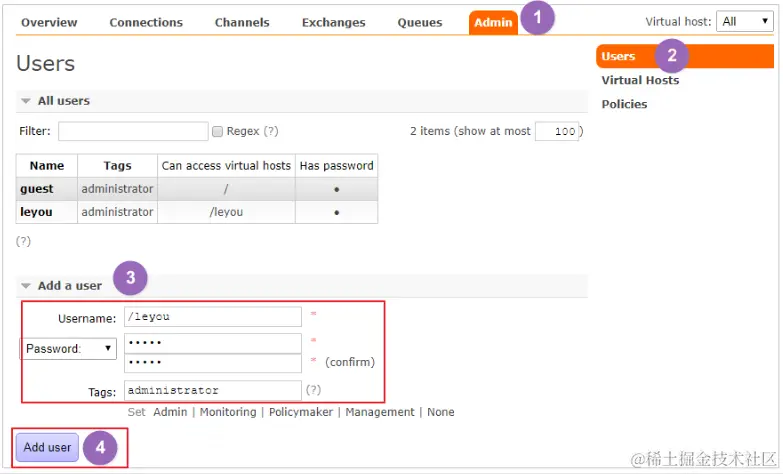This screenshot has height=474, width=783.
Task: Click the first password field
Action: point(213,343)
